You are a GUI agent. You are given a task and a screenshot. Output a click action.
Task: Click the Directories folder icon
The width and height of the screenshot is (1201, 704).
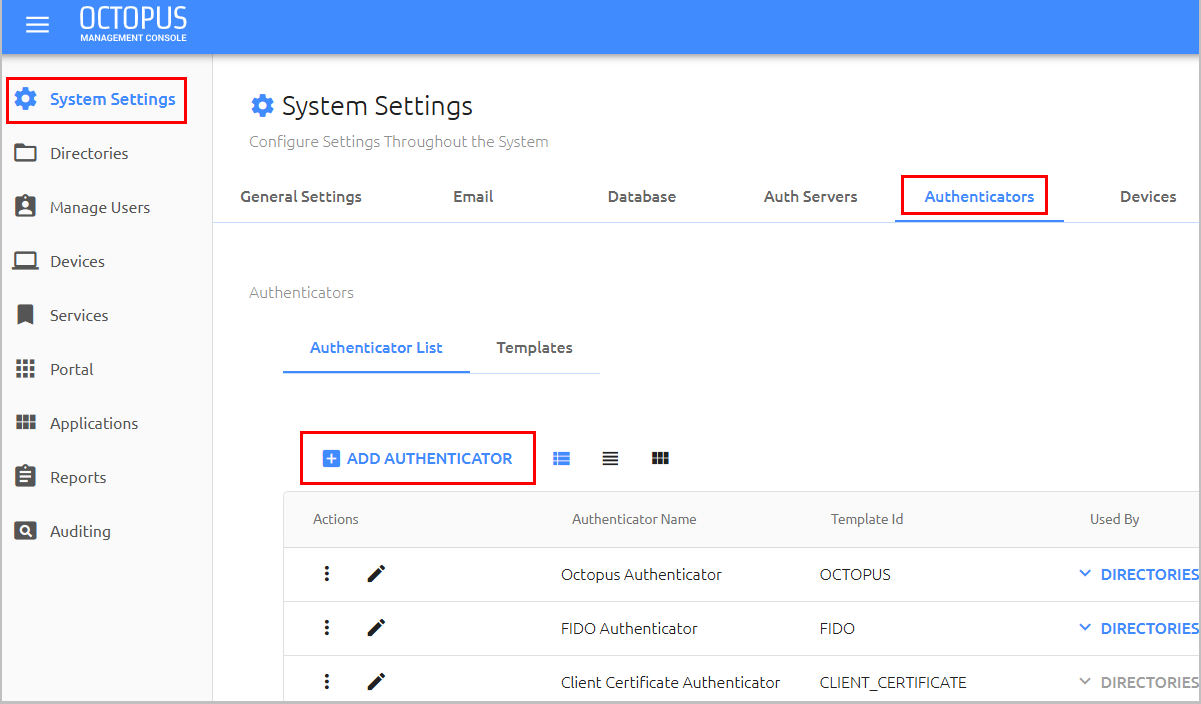(x=26, y=153)
